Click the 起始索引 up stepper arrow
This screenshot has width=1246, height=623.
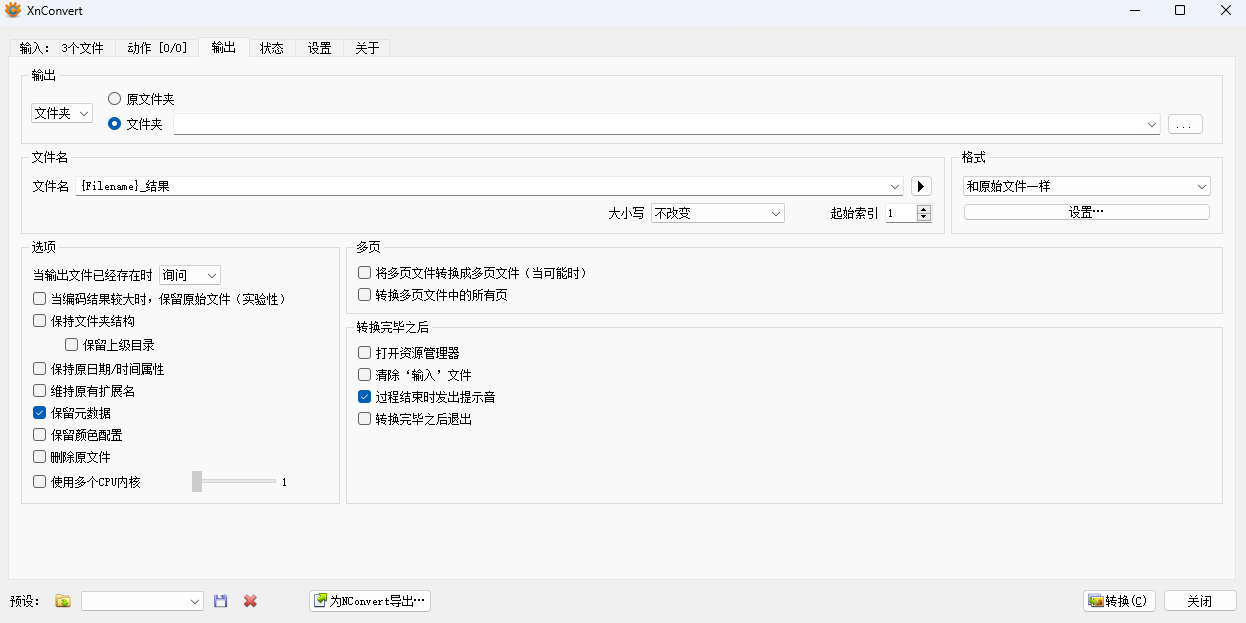tap(925, 208)
